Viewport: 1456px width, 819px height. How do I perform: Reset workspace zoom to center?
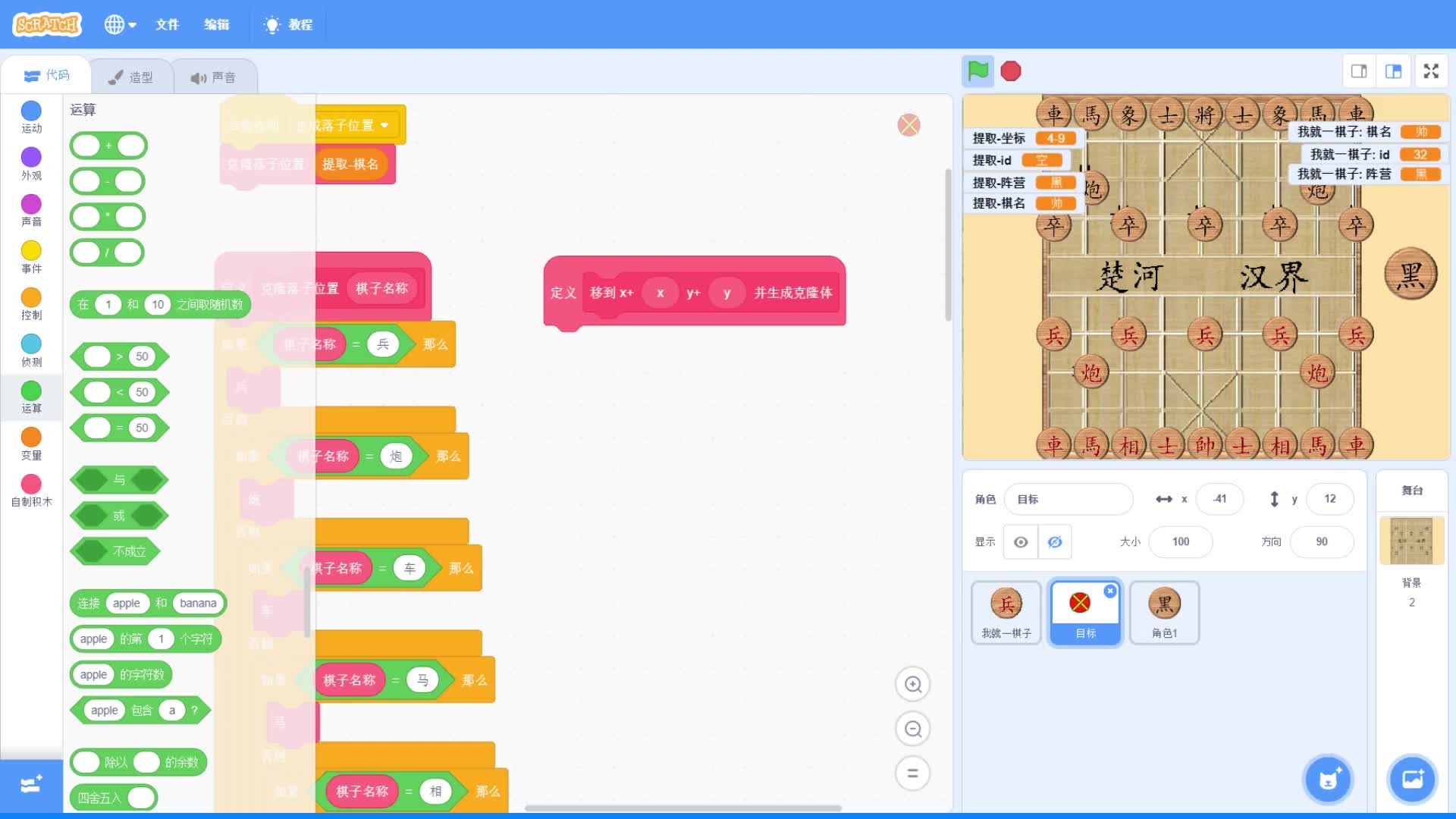[x=913, y=773]
